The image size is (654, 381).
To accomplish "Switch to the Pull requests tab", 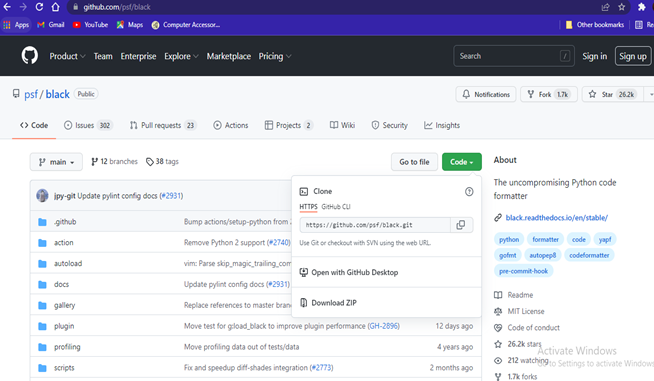I will pyautogui.click(x=163, y=125).
